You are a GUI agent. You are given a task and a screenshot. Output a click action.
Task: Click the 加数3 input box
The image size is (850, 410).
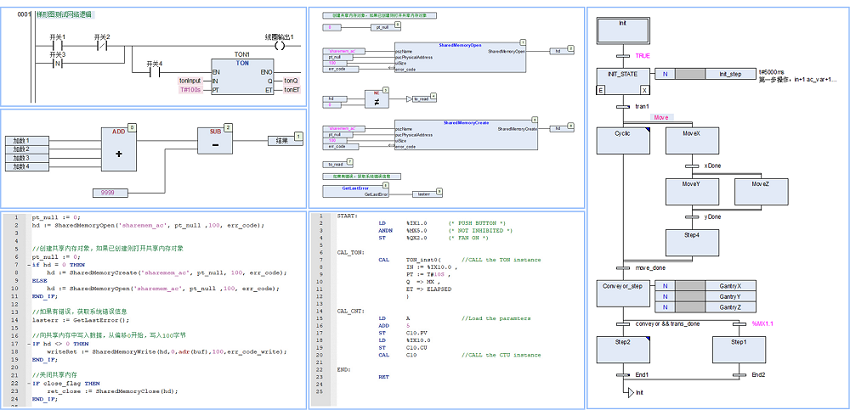[27, 158]
